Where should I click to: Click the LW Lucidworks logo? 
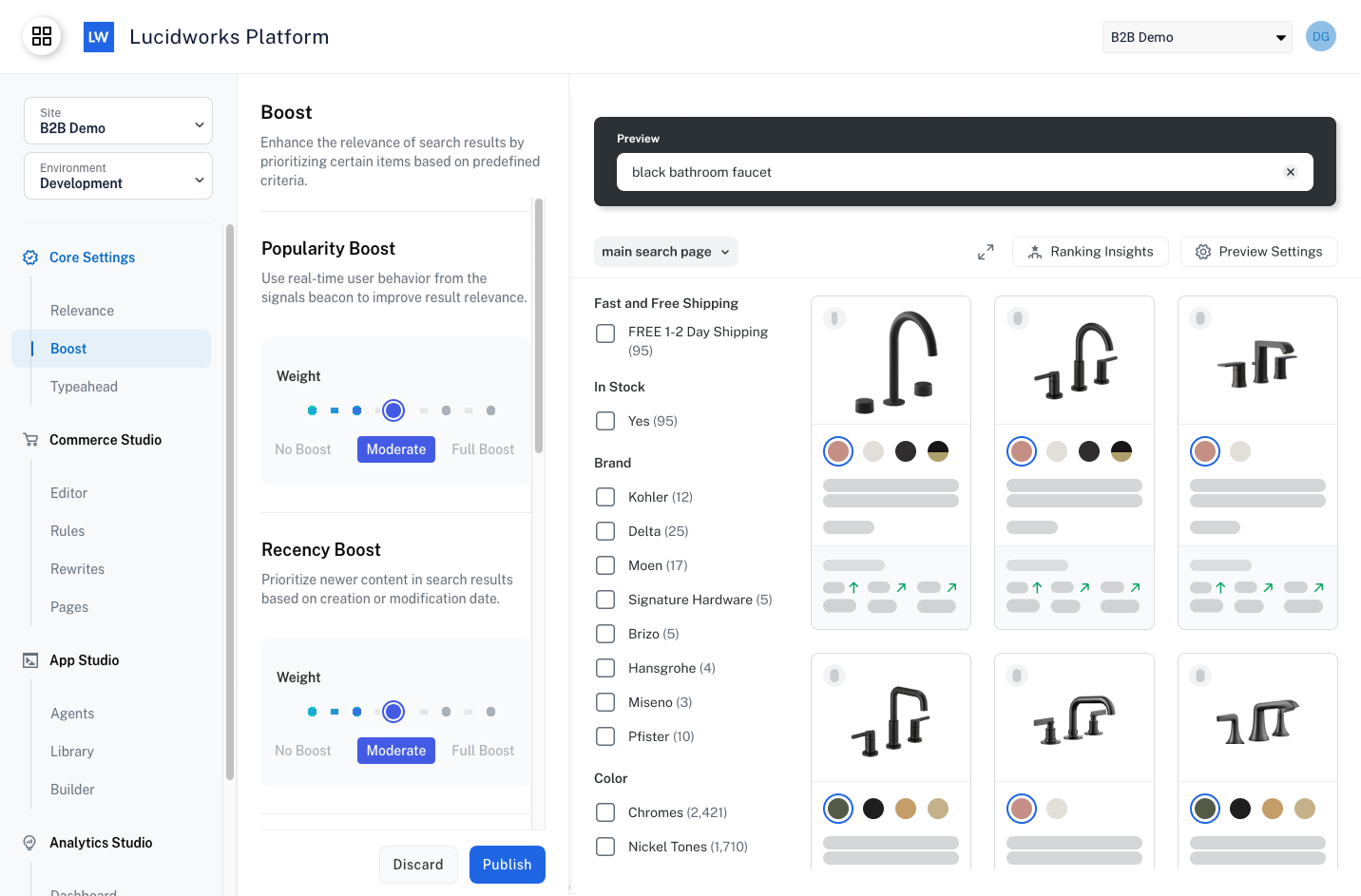pos(99,37)
